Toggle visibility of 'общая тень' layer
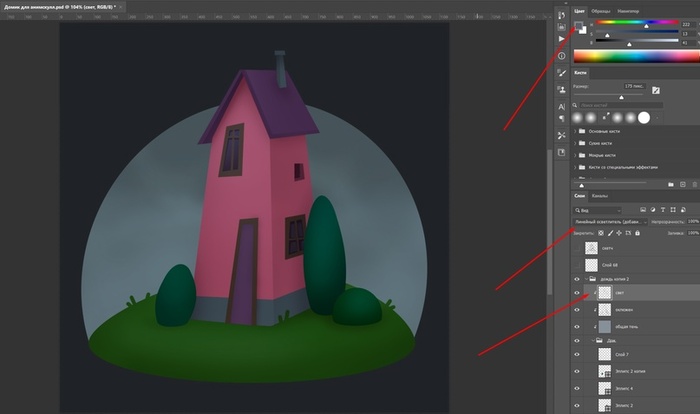700x414 pixels. pyautogui.click(x=577, y=327)
